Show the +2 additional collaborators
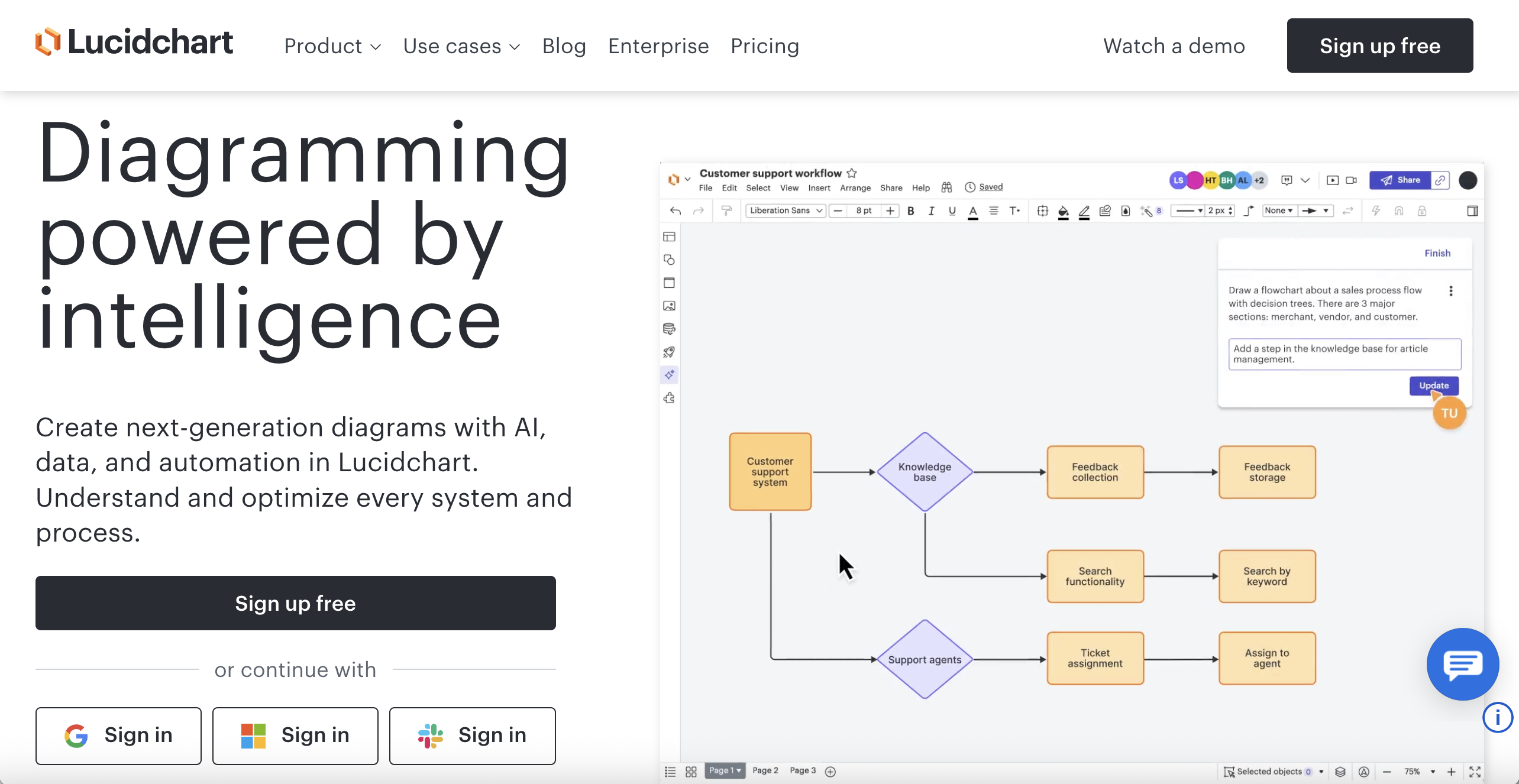 pos(1259,180)
